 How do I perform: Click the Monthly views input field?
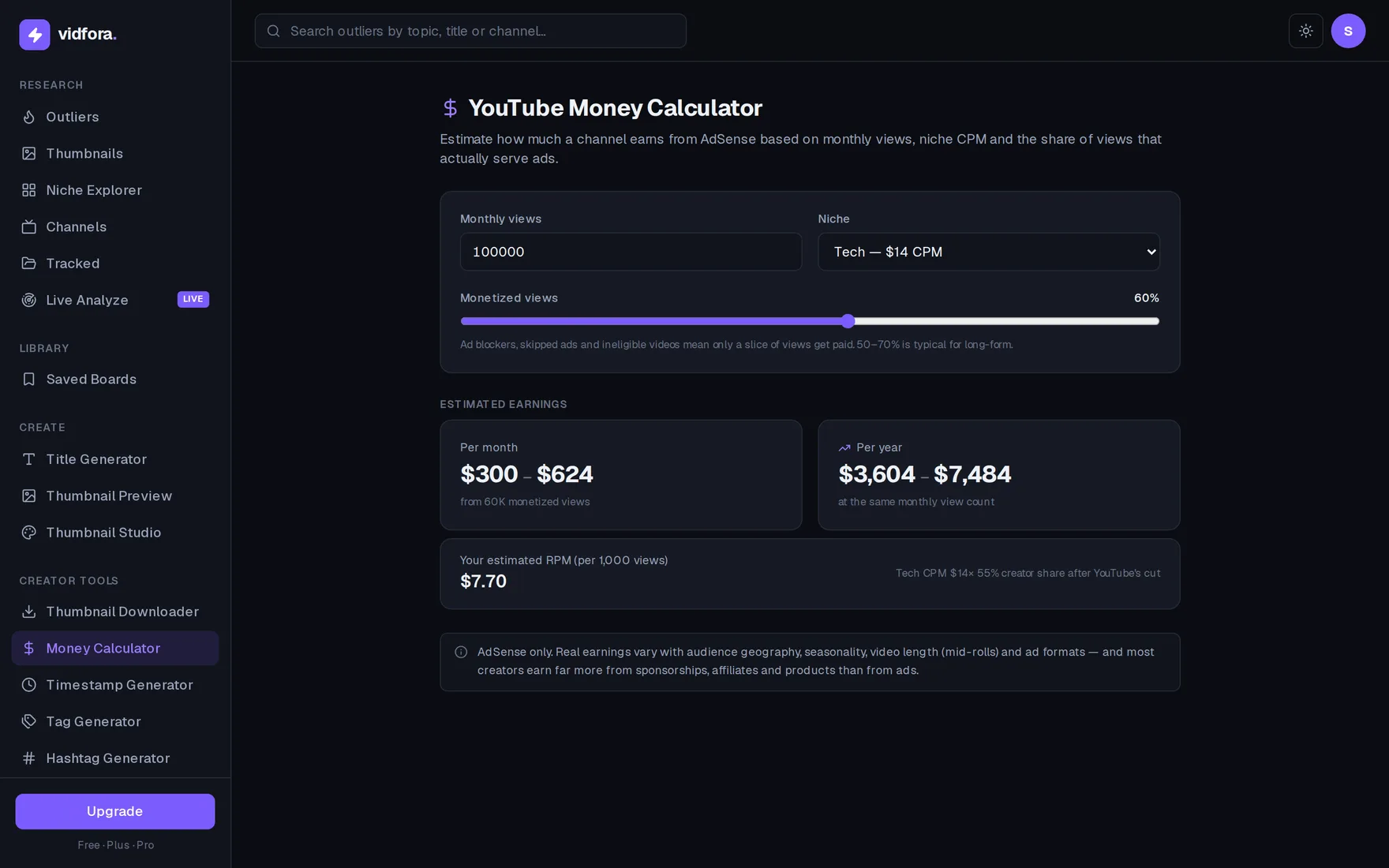click(x=631, y=252)
